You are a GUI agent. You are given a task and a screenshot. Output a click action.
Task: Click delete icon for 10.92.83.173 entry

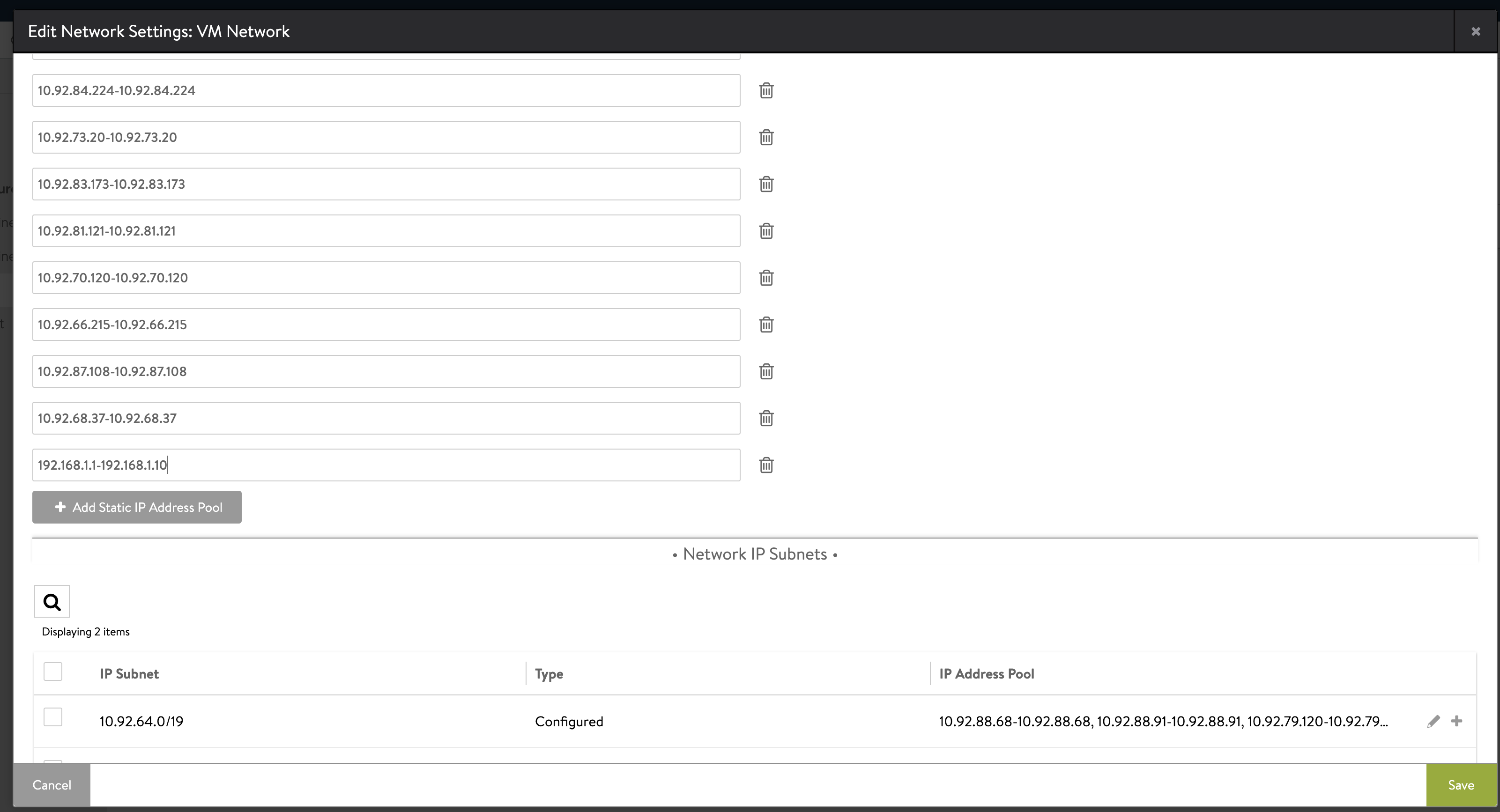[766, 184]
